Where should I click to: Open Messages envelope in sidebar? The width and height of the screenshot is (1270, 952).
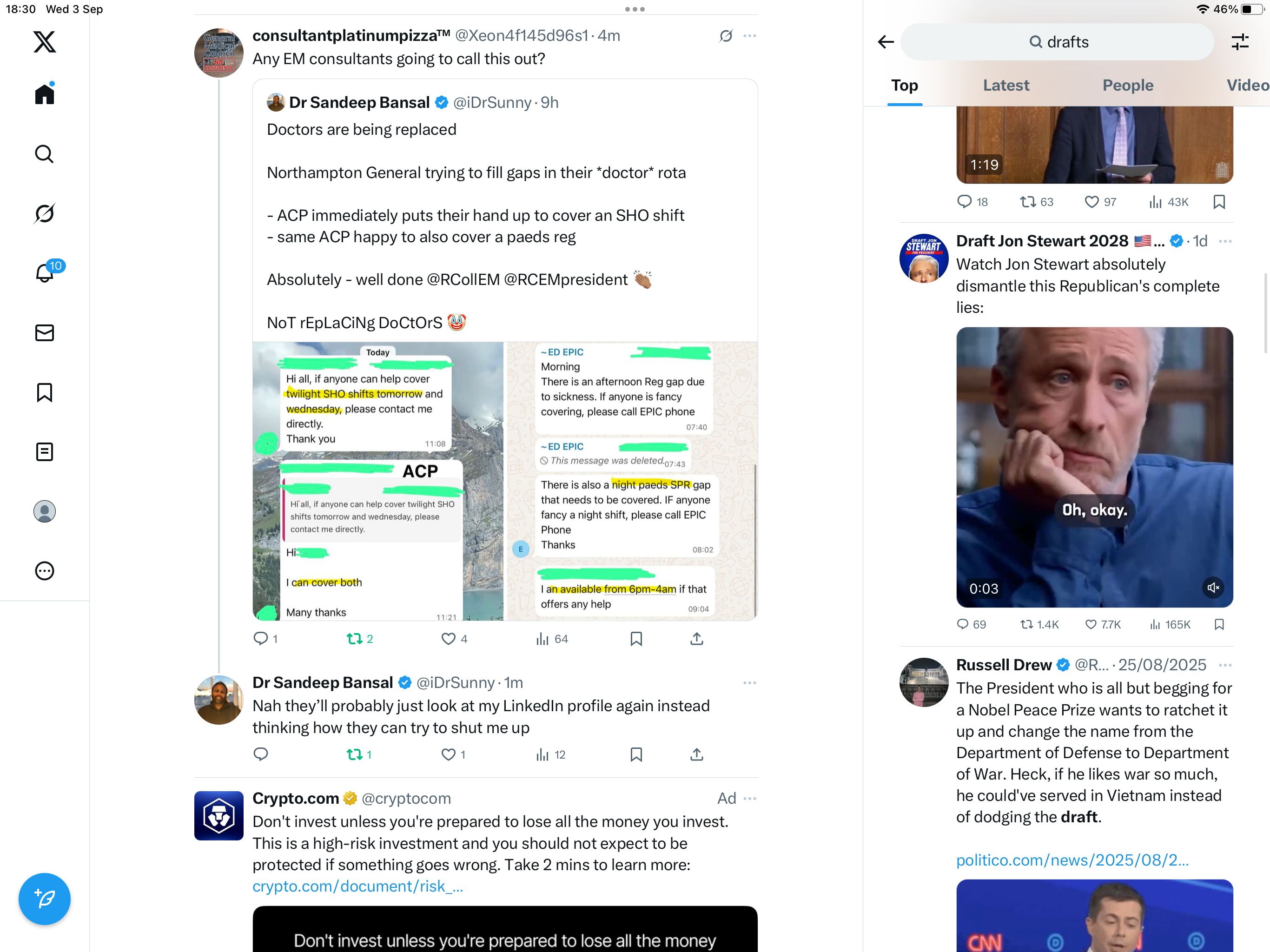click(44, 333)
